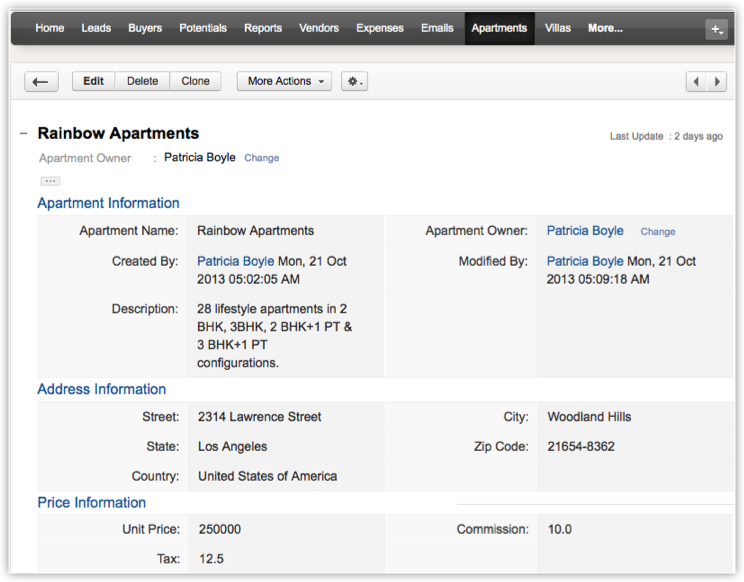
Task: Click the ellipsis button below owner
Action: coord(50,181)
